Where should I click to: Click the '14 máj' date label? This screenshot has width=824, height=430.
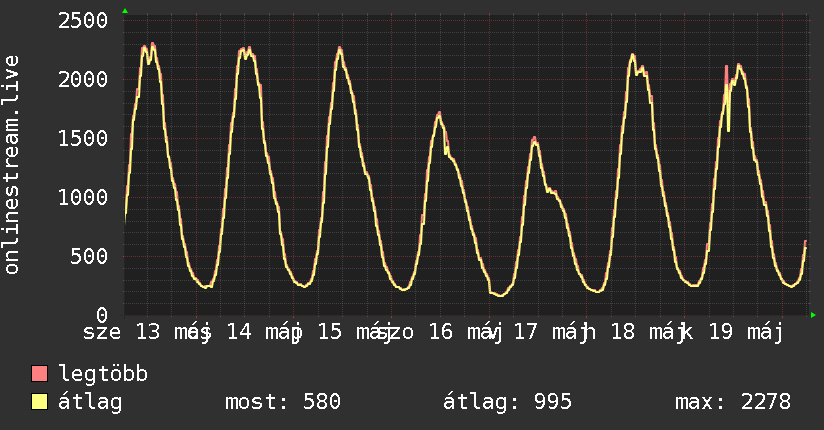click(264, 332)
